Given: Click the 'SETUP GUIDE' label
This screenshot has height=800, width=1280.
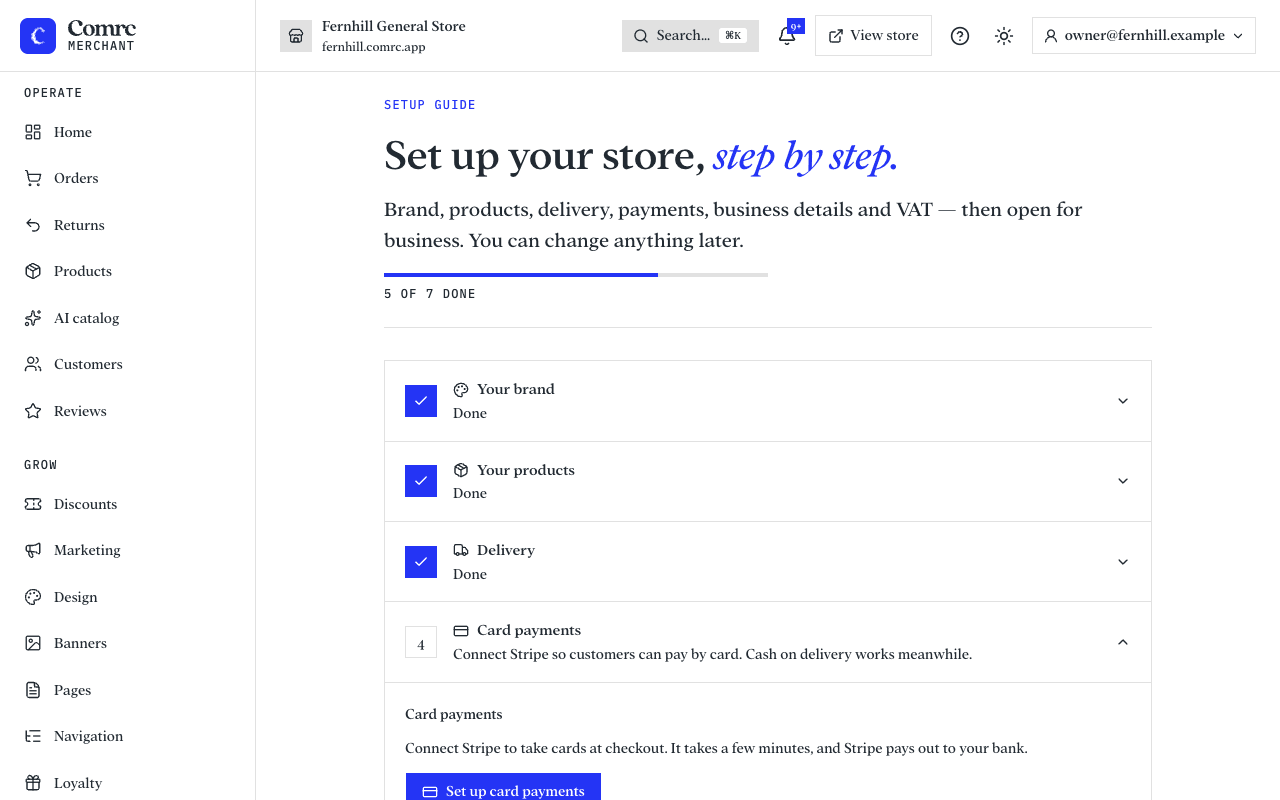Looking at the screenshot, I should pyautogui.click(x=430, y=105).
